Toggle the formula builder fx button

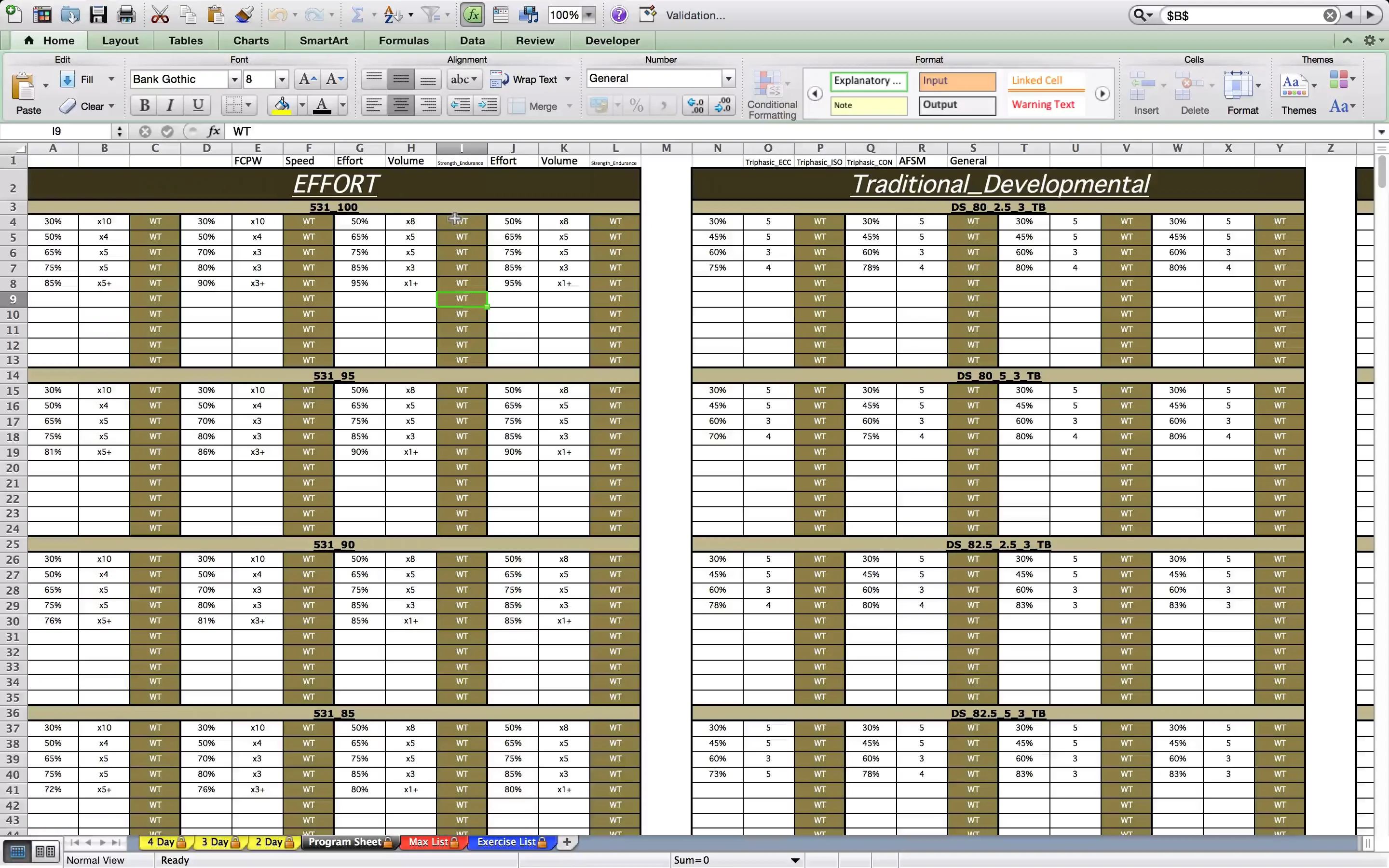coord(472,15)
